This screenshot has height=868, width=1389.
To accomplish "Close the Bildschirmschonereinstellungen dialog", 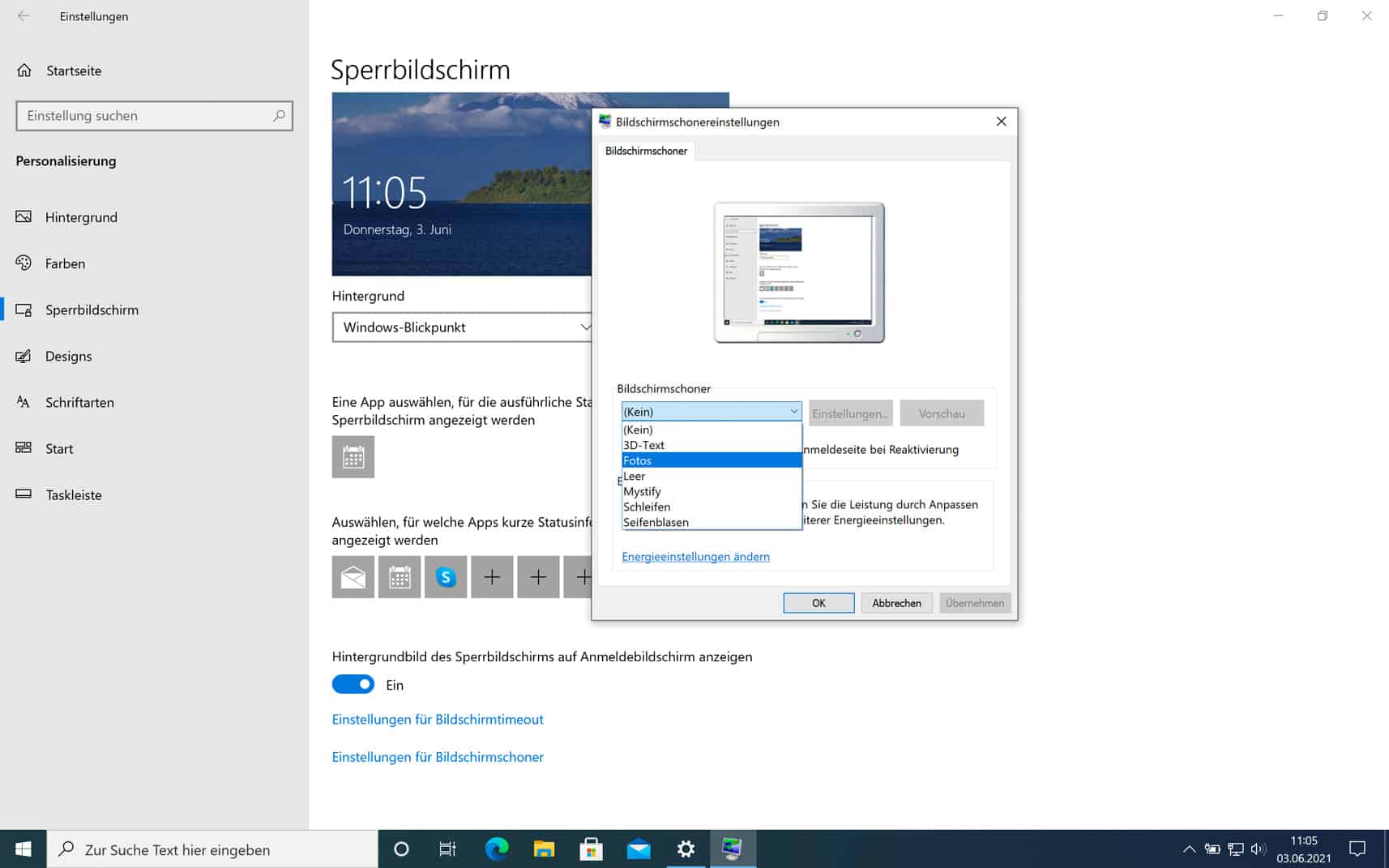I will click(x=1001, y=122).
